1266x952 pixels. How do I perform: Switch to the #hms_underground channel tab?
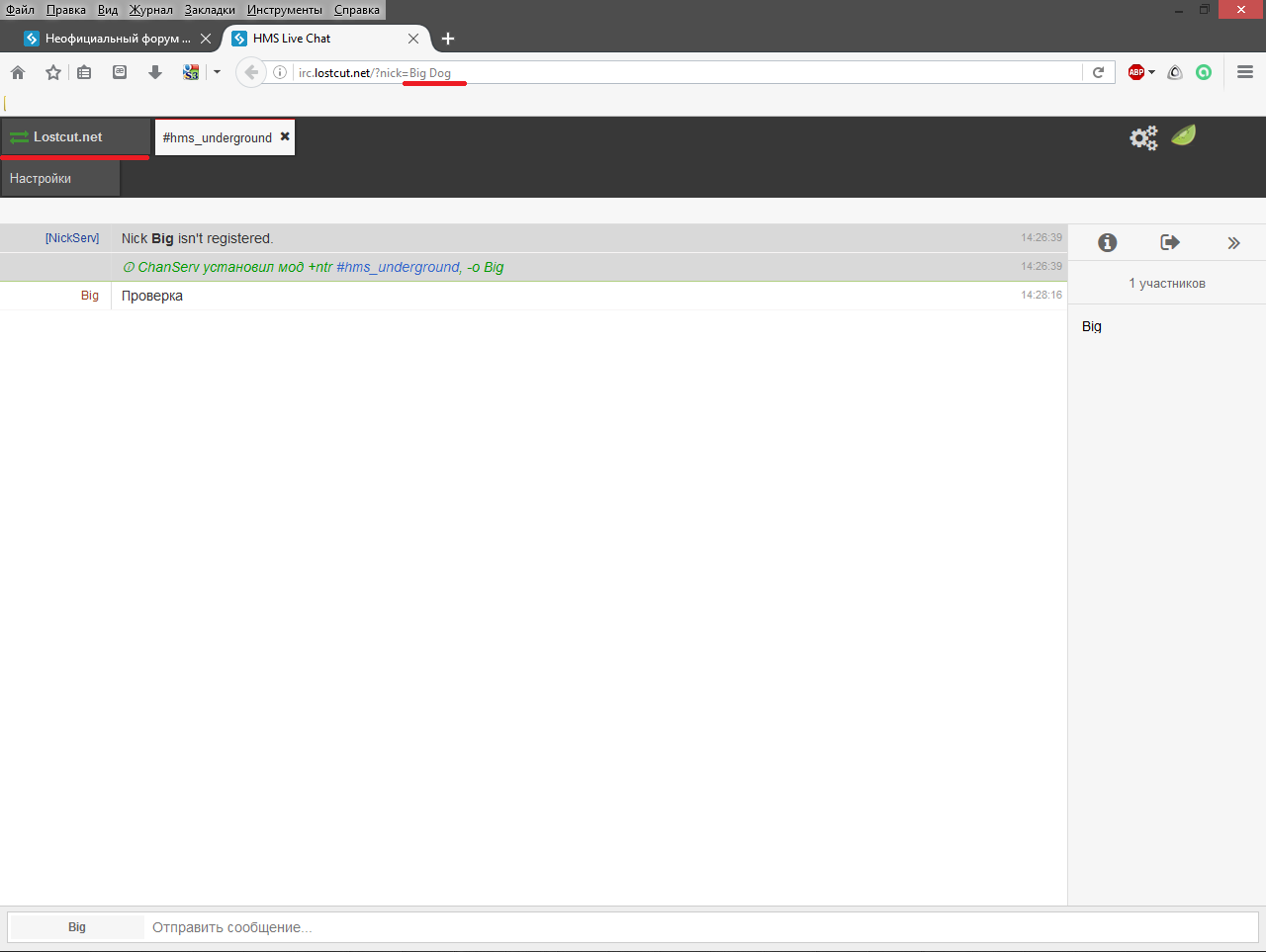pyautogui.click(x=217, y=137)
